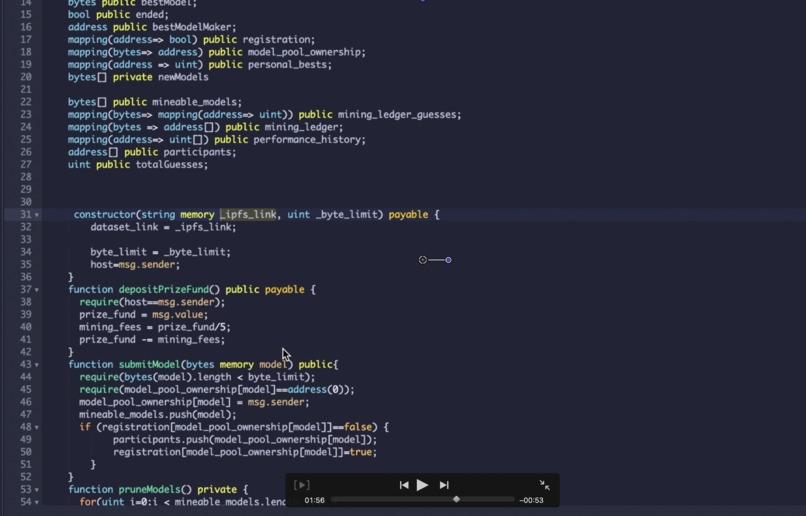
Task: Click 'bestModelMaker' on line 16
Action: click(x=194, y=27)
